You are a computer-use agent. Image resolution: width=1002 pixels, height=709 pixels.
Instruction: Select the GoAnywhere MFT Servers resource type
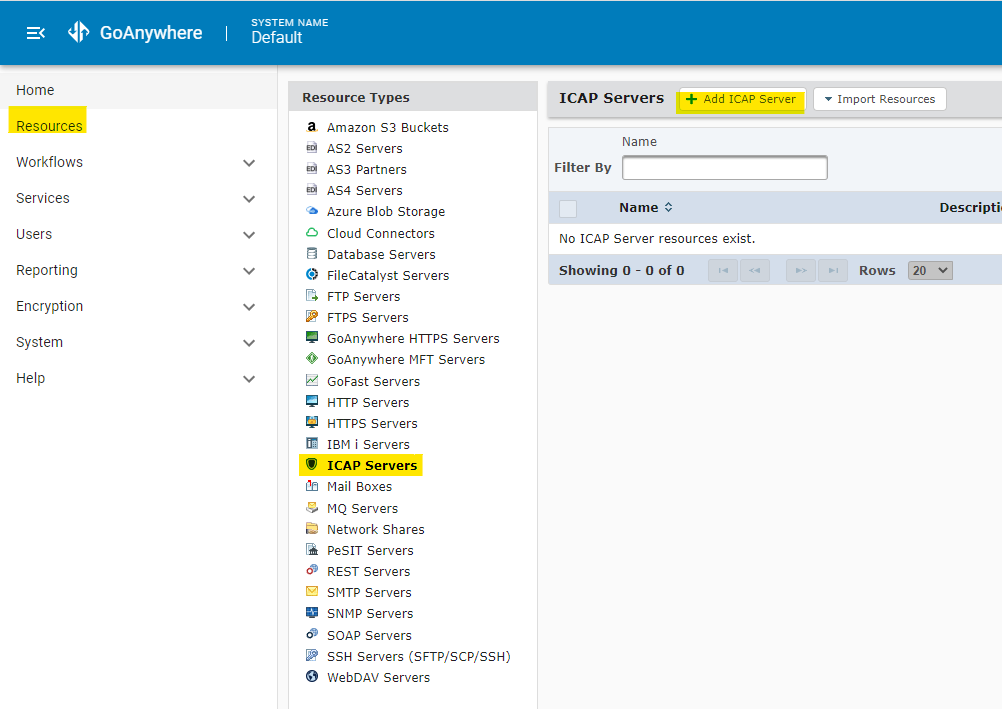tap(406, 359)
